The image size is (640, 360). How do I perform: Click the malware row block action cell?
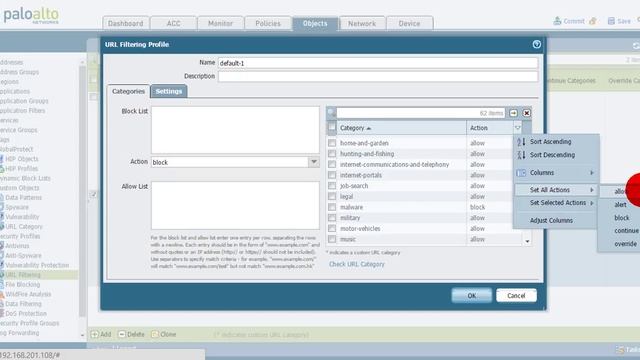pyautogui.click(x=494, y=207)
